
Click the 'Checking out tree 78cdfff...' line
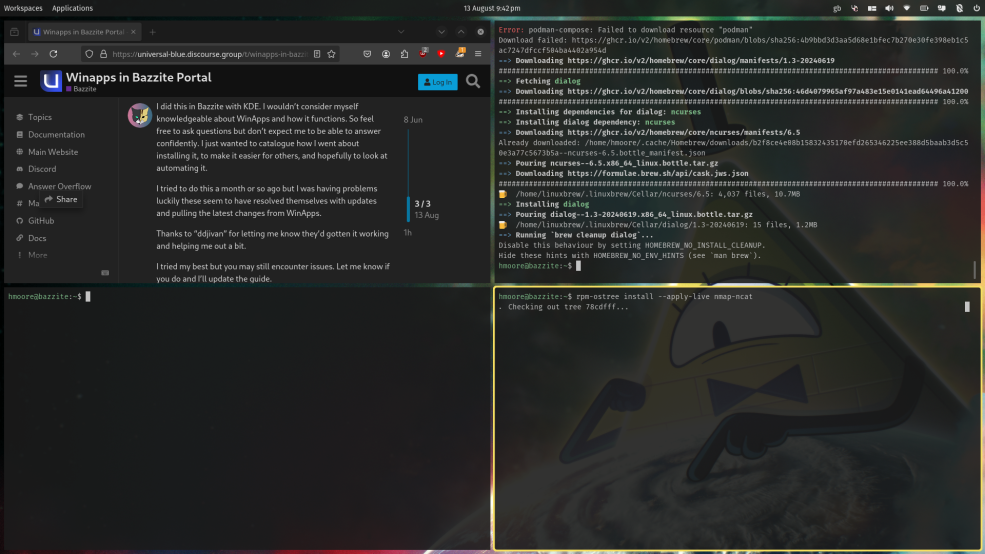pyautogui.click(x=568, y=307)
